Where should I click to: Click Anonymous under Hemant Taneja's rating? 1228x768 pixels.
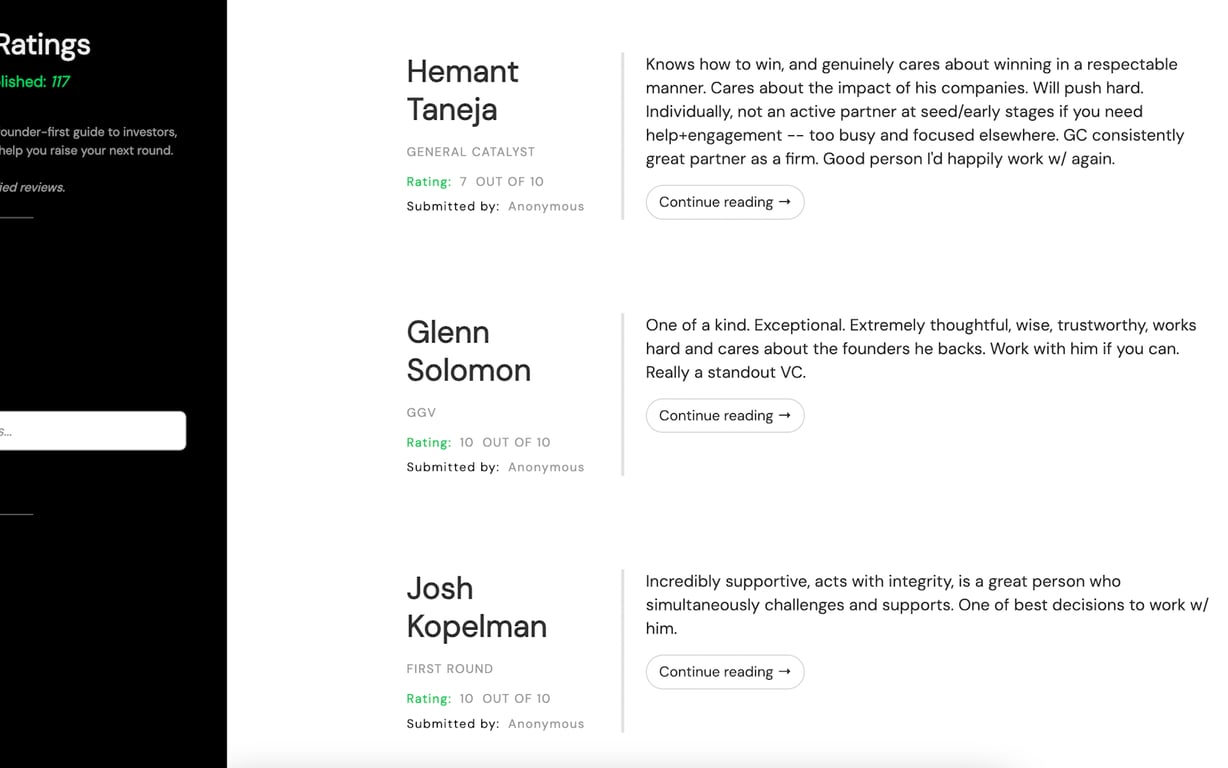[x=546, y=206]
